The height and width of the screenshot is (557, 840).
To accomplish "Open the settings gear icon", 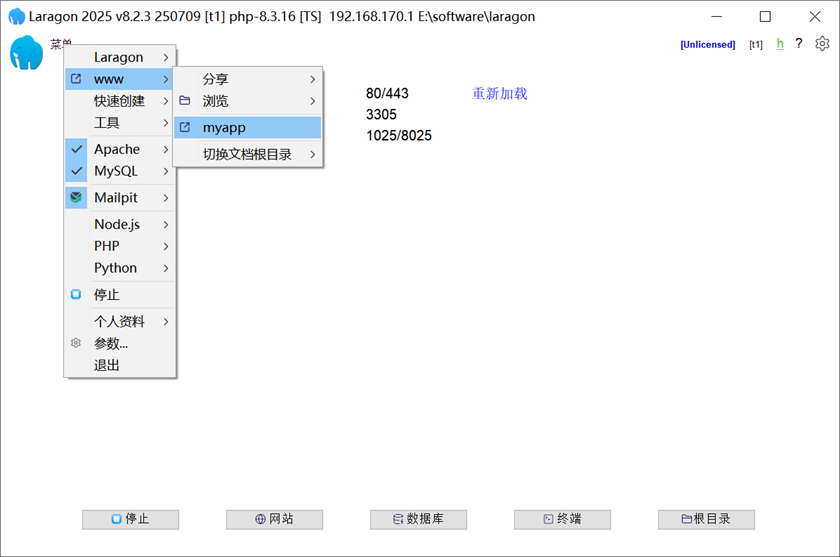I will point(822,44).
